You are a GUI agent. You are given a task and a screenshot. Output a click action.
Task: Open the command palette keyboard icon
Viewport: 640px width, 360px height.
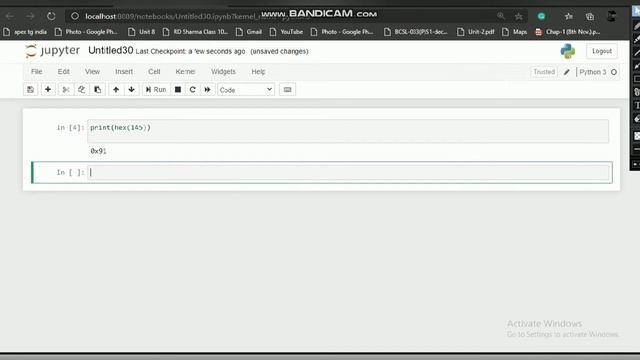[287, 89]
